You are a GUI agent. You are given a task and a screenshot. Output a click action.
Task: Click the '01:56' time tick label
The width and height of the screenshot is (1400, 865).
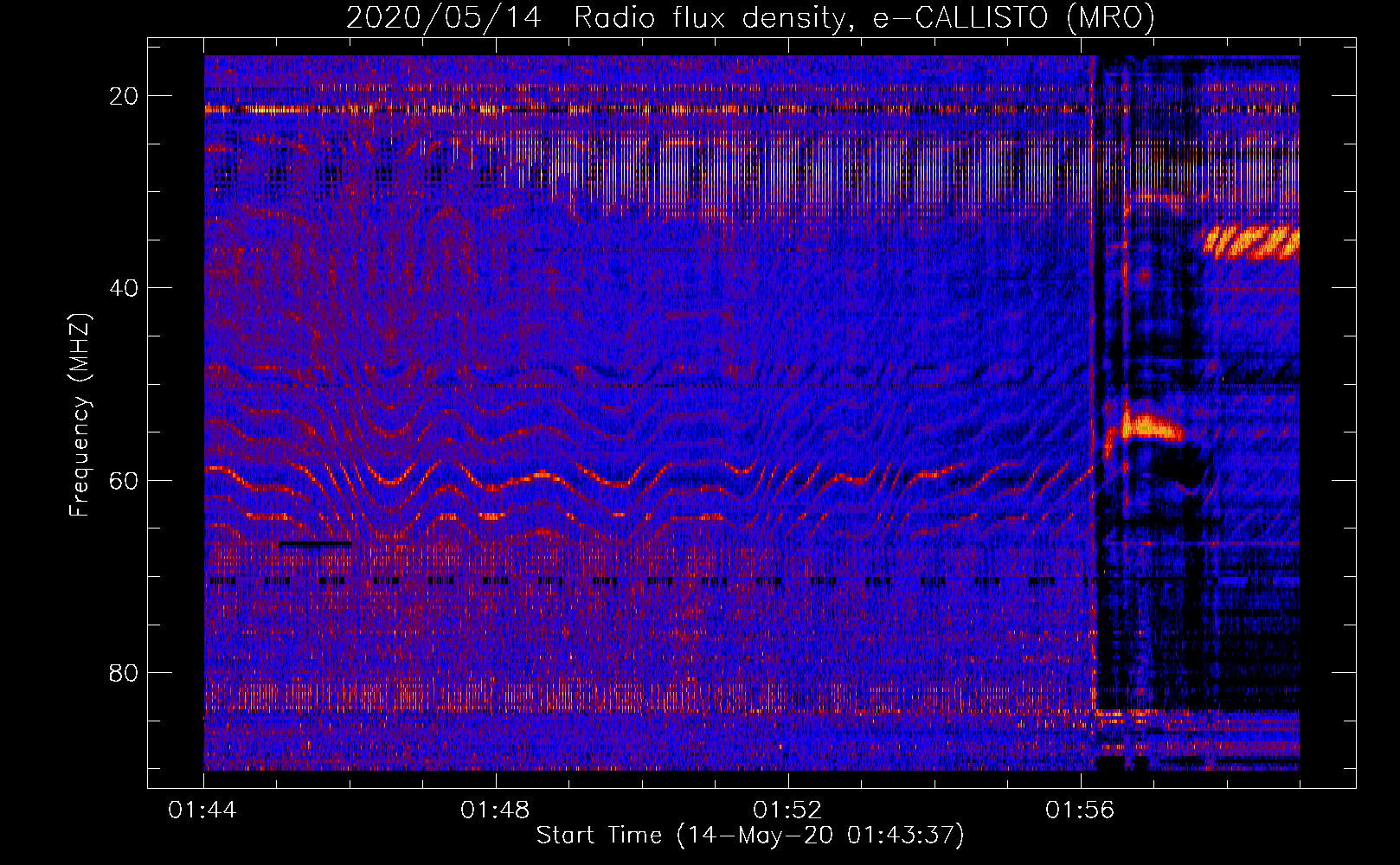click(x=1081, y=811)
